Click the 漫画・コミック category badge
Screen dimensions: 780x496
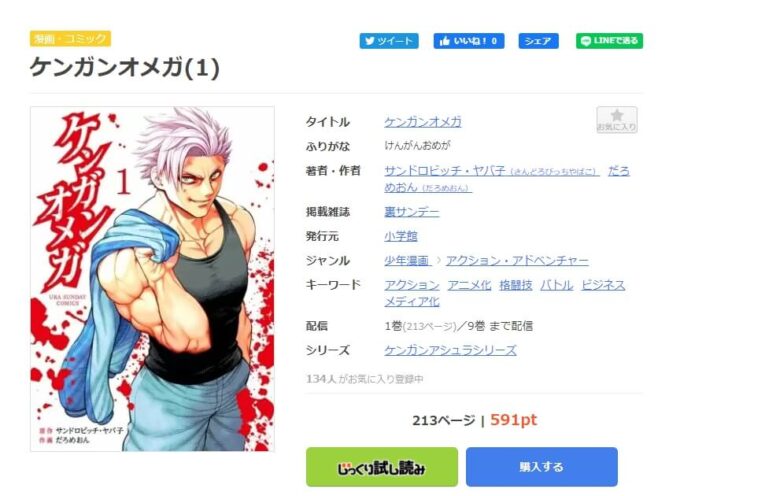pyautogui.click(x=70, y=38)
